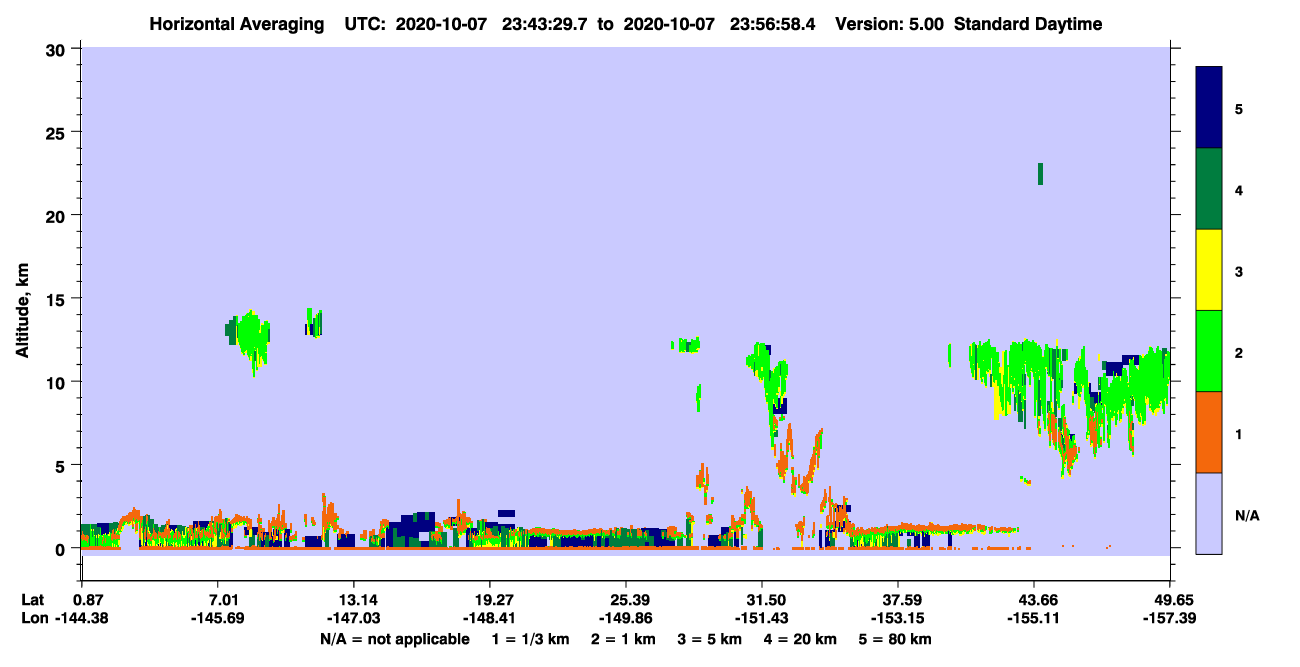1300x667 pixels.
Task: Click the longitude value -155.11
Action: point(1034,619)
